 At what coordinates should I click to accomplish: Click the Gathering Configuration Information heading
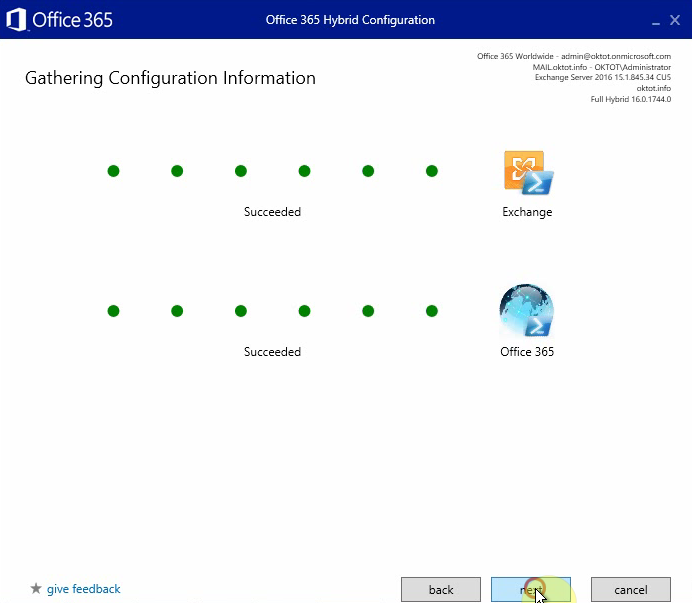pyautogui.click(x=170, y=79)
